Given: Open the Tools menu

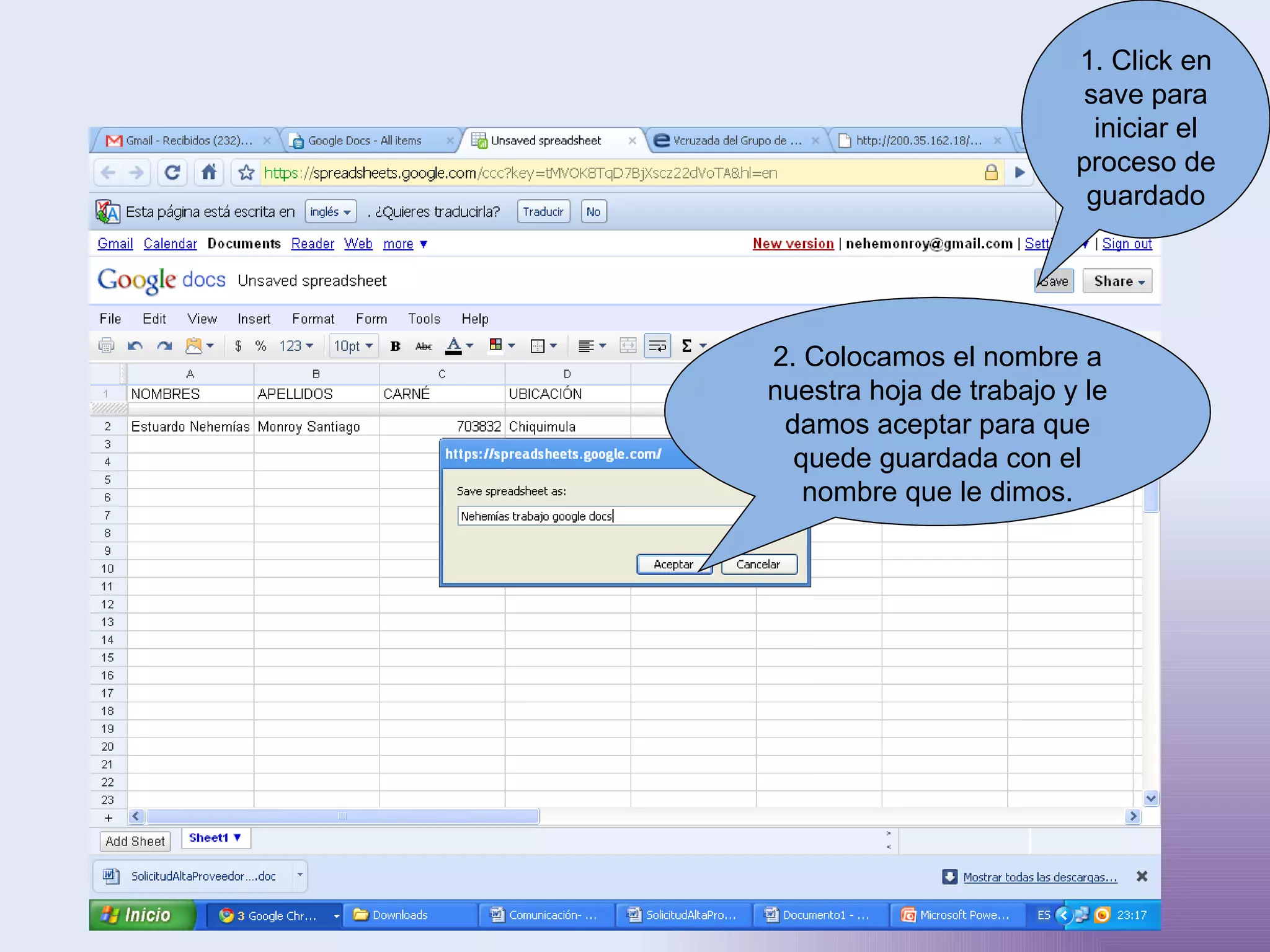Looking at the screenshot, I should (424, 319).
